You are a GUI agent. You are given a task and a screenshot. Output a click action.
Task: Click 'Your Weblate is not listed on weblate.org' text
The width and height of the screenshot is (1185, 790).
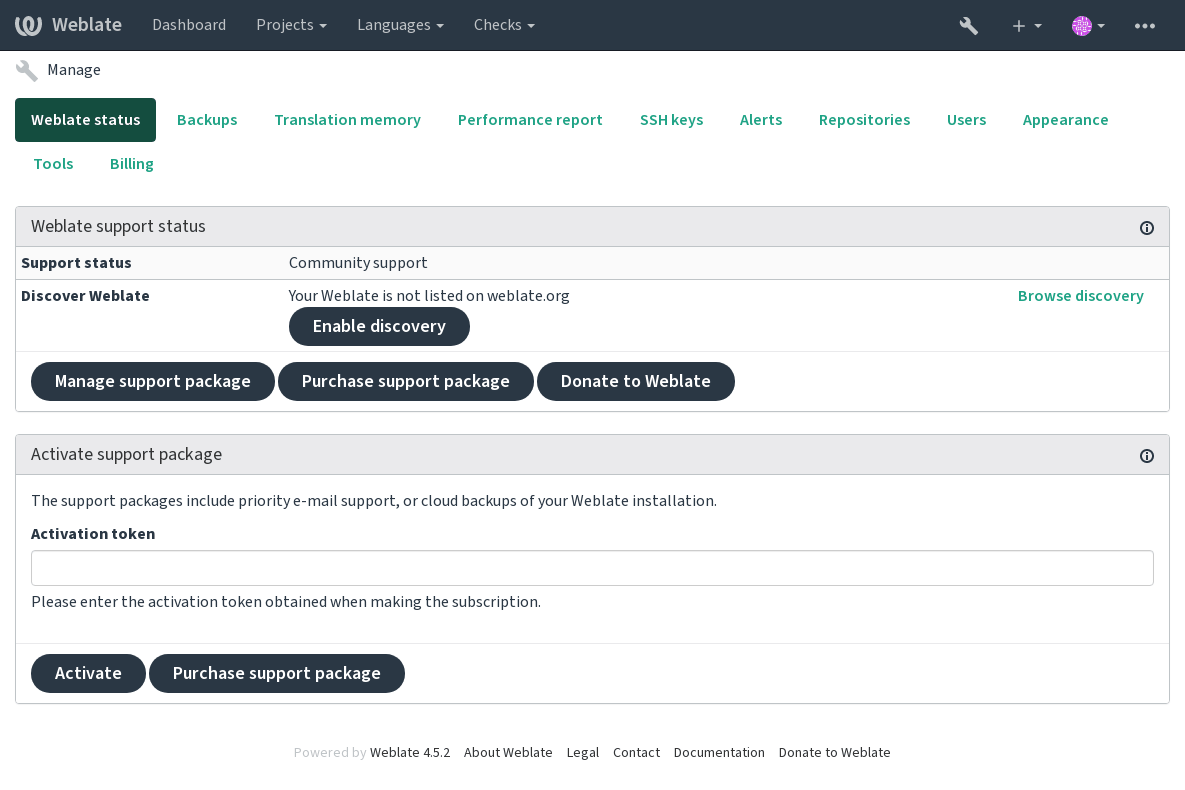(429, 296)
